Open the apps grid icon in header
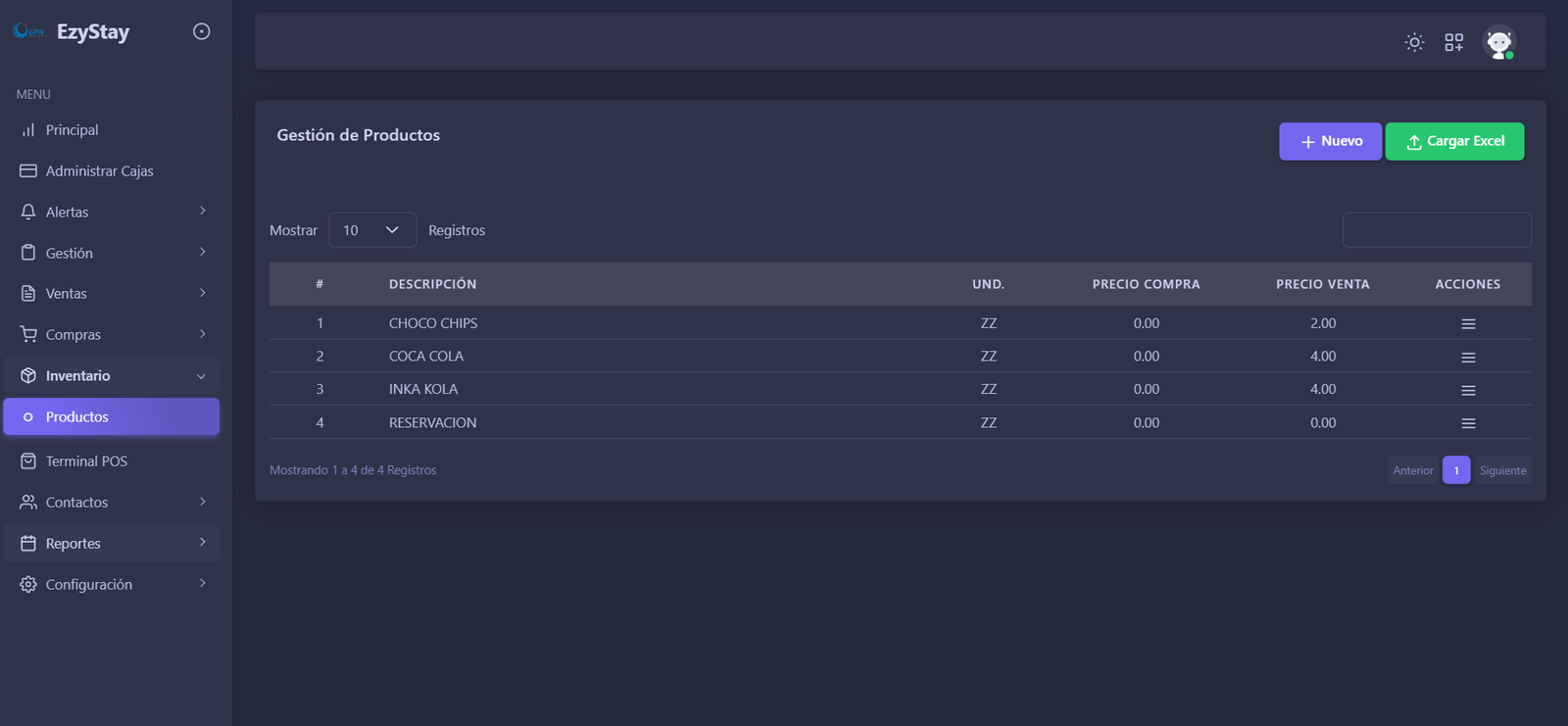 [1453, 42]
